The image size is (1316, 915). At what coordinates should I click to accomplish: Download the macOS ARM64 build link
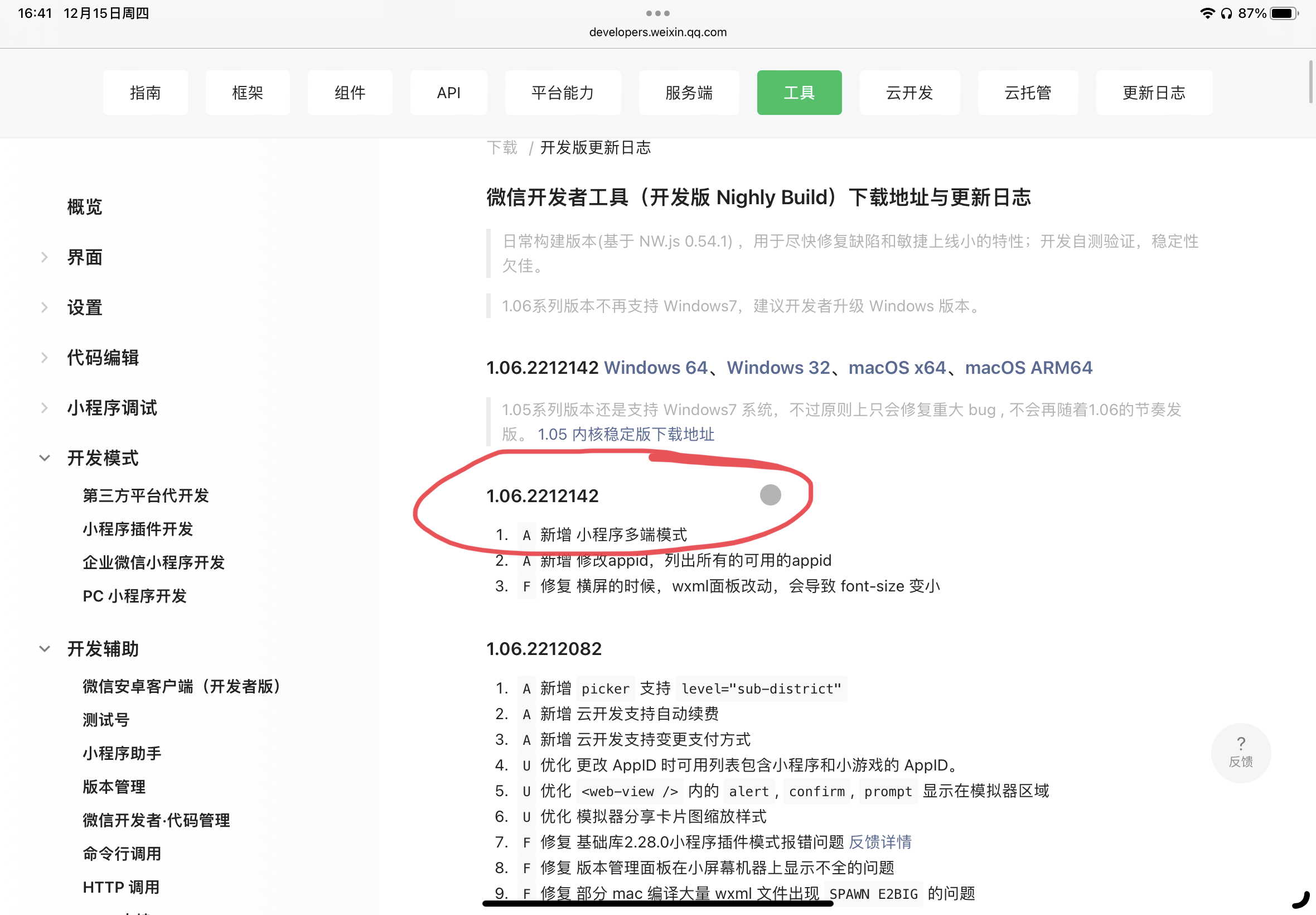pos(1028,368)
